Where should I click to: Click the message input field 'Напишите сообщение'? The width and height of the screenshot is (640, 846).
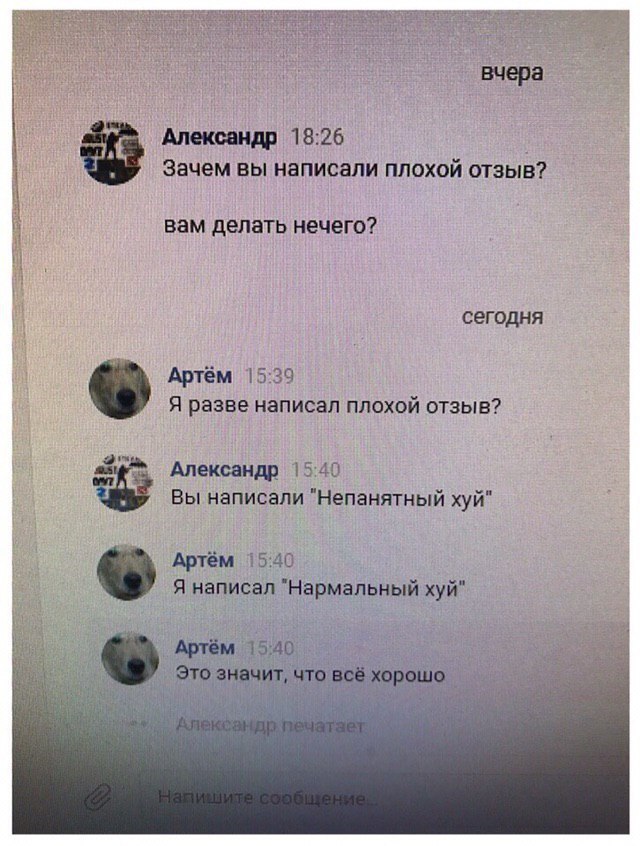(267, 797)
